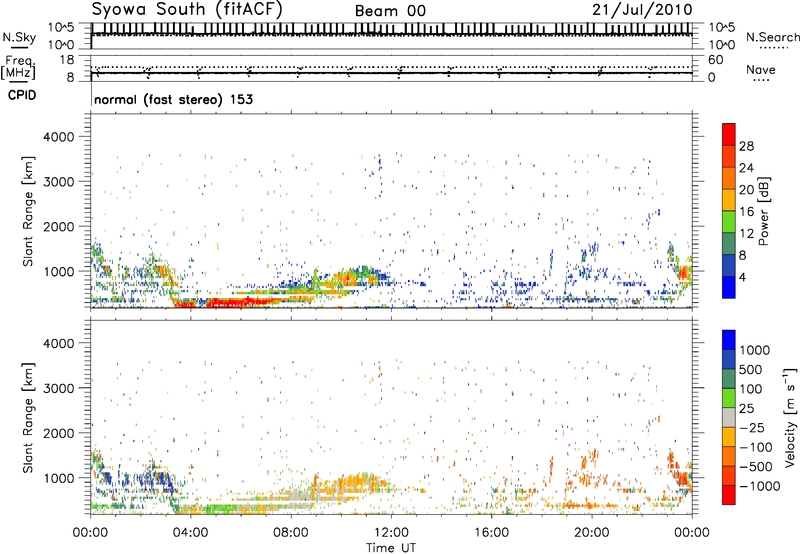Click the '18' tick on the frequency axis

pyautogui.click(x=67, y=60)
